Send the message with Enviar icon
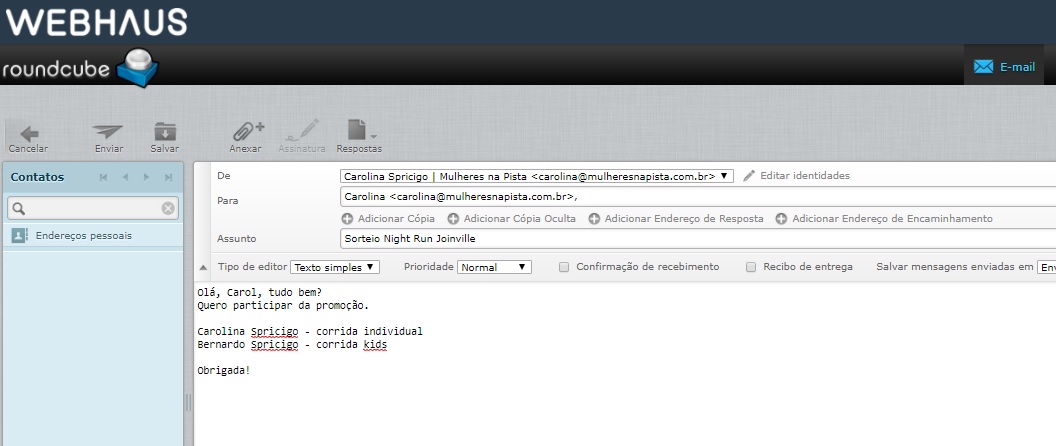The image size is (1056, 446). click(x=108, y=134)
